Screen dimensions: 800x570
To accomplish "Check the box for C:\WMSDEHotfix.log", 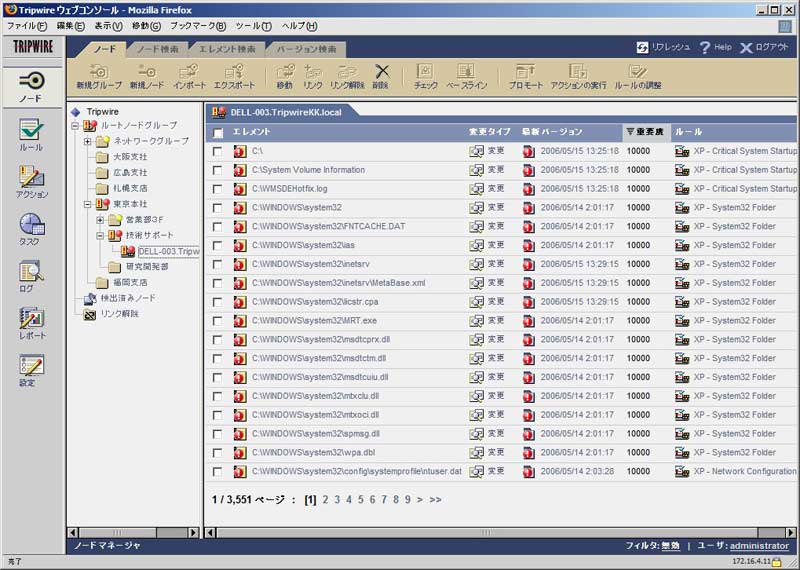I will point(218,189).
